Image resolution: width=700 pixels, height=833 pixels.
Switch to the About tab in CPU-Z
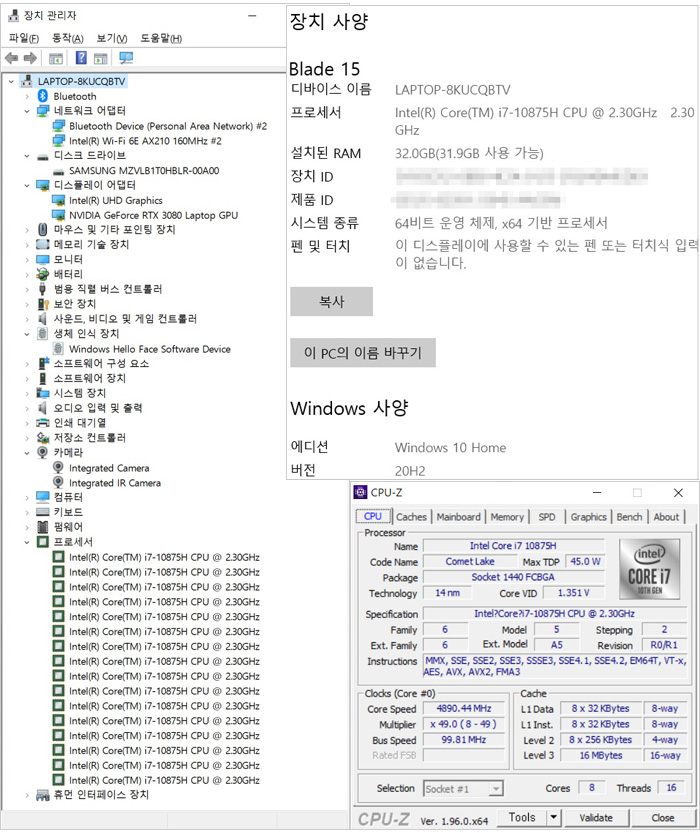point(666,516)
